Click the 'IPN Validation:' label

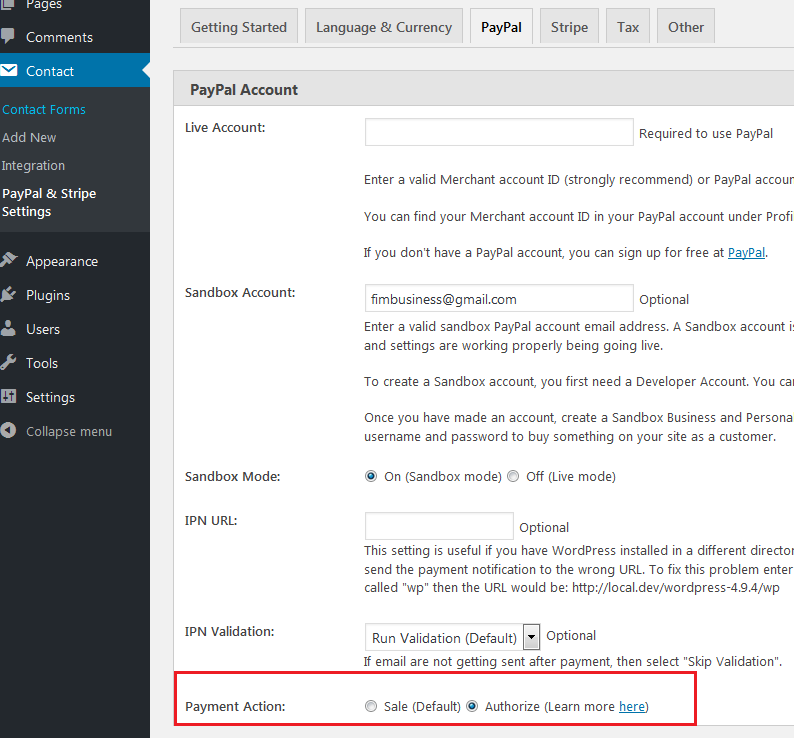[229, 632]
